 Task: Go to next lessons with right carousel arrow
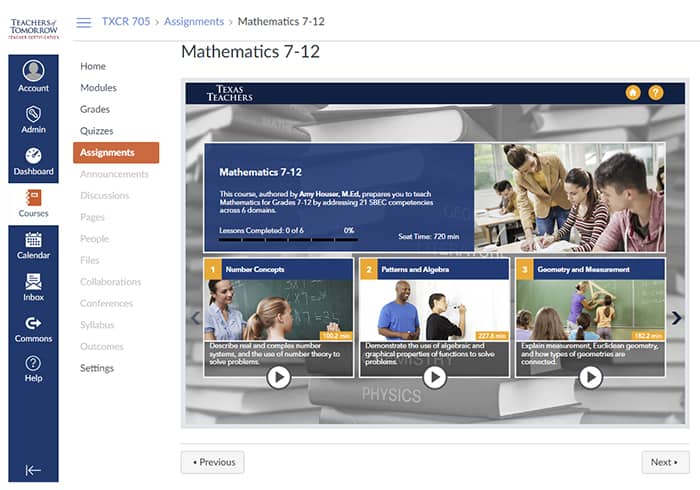(676, 318)
